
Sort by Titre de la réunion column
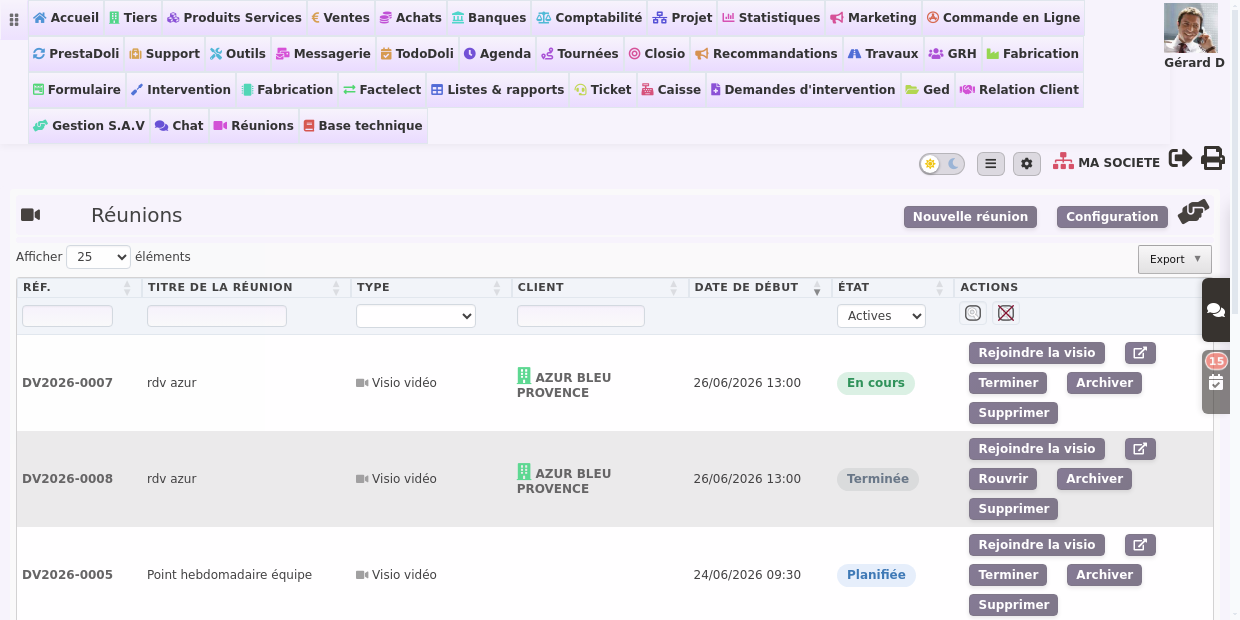[x=248, y=287]
